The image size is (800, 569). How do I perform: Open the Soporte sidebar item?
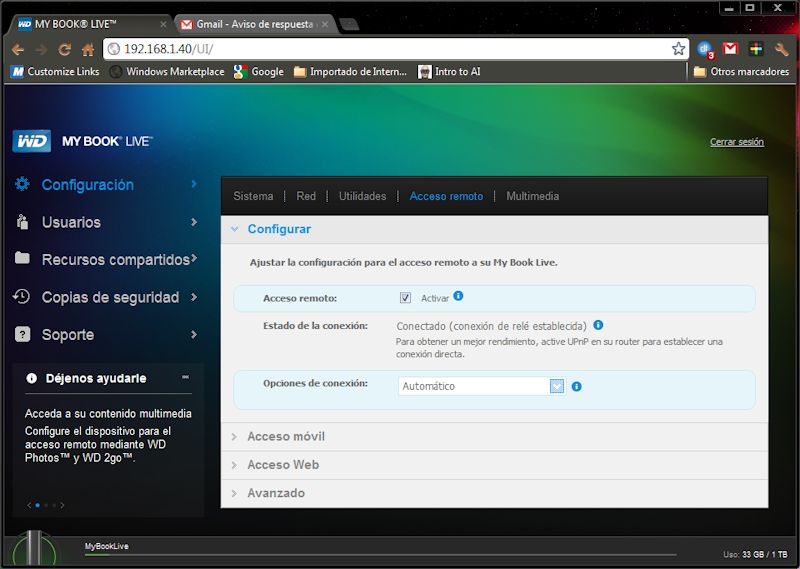106,335
